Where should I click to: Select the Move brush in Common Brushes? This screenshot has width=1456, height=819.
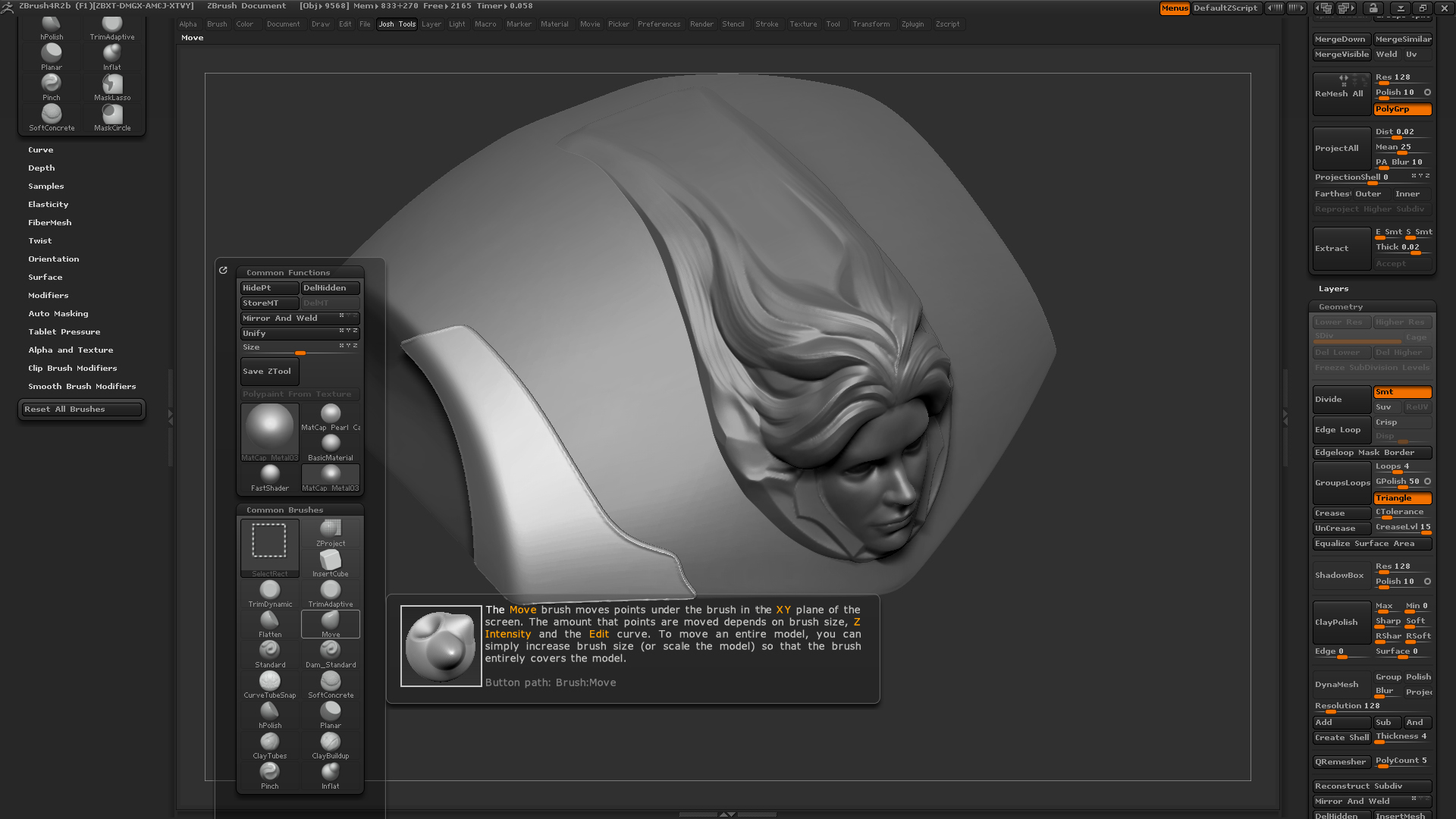pos(331,624)
